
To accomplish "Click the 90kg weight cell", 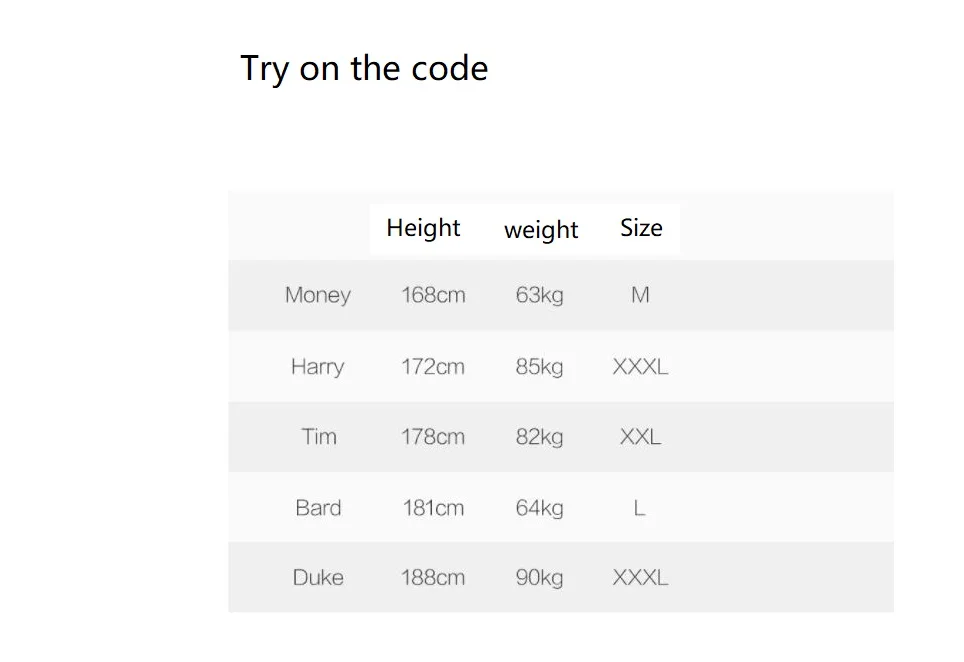I will [539, 578].
